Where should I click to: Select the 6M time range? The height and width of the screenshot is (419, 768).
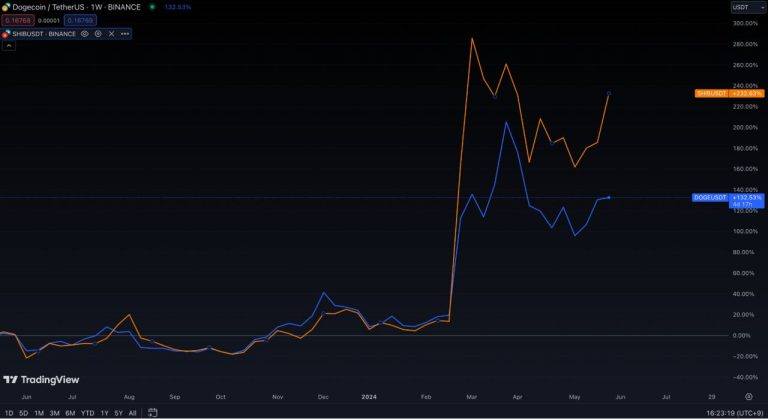coord(70,412)
